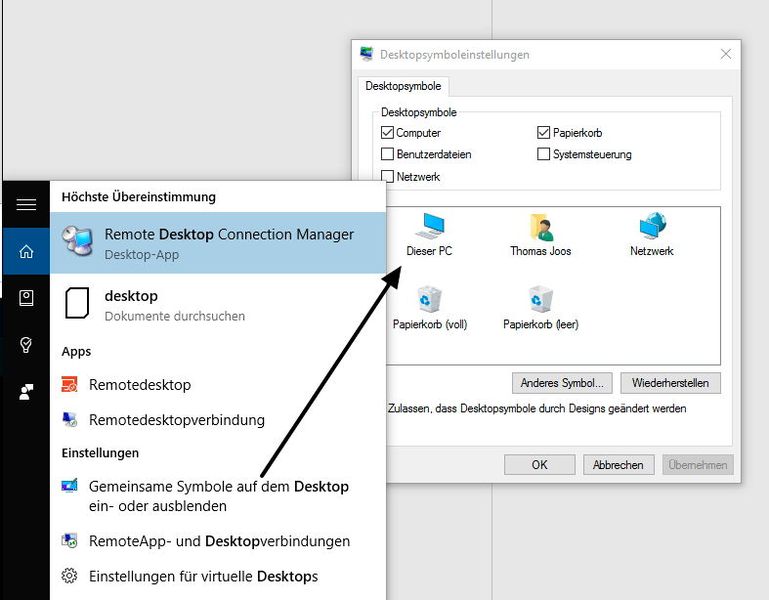Open the Notebook icon in the search sidebar
This screenshot has width=769, height=600.
(x=26, y=298)
